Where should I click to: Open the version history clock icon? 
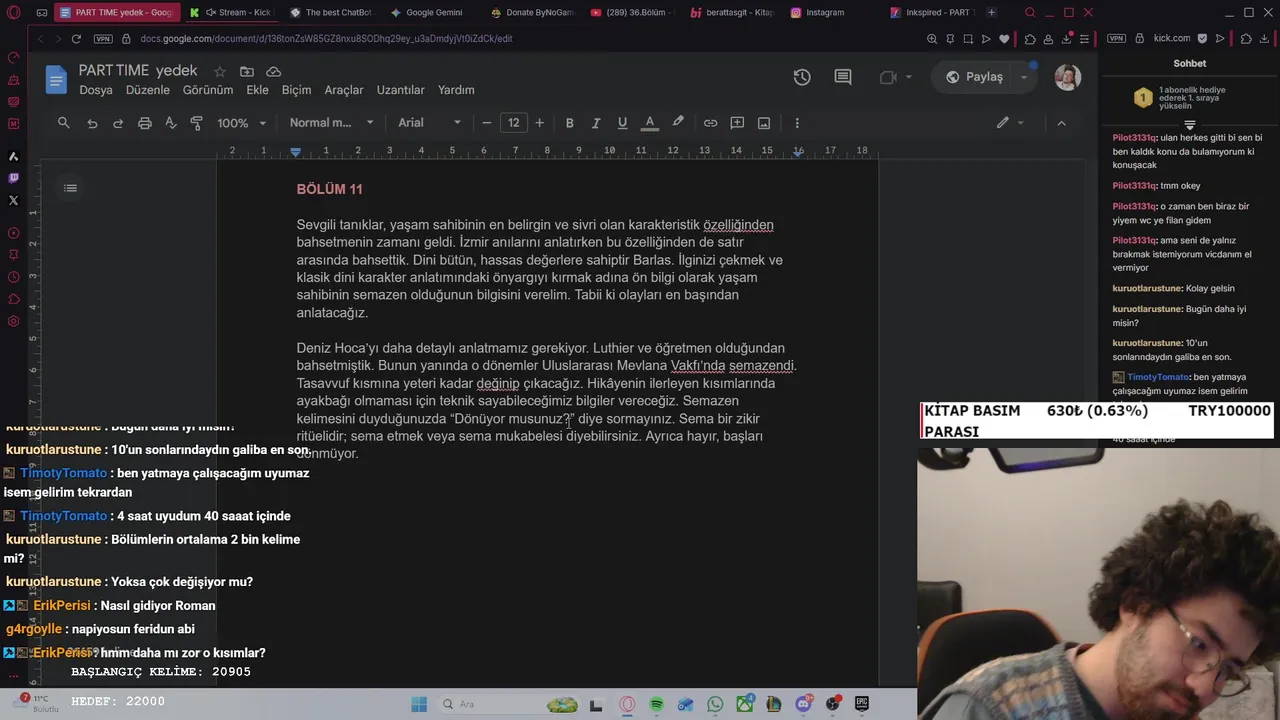coord(802,77)
